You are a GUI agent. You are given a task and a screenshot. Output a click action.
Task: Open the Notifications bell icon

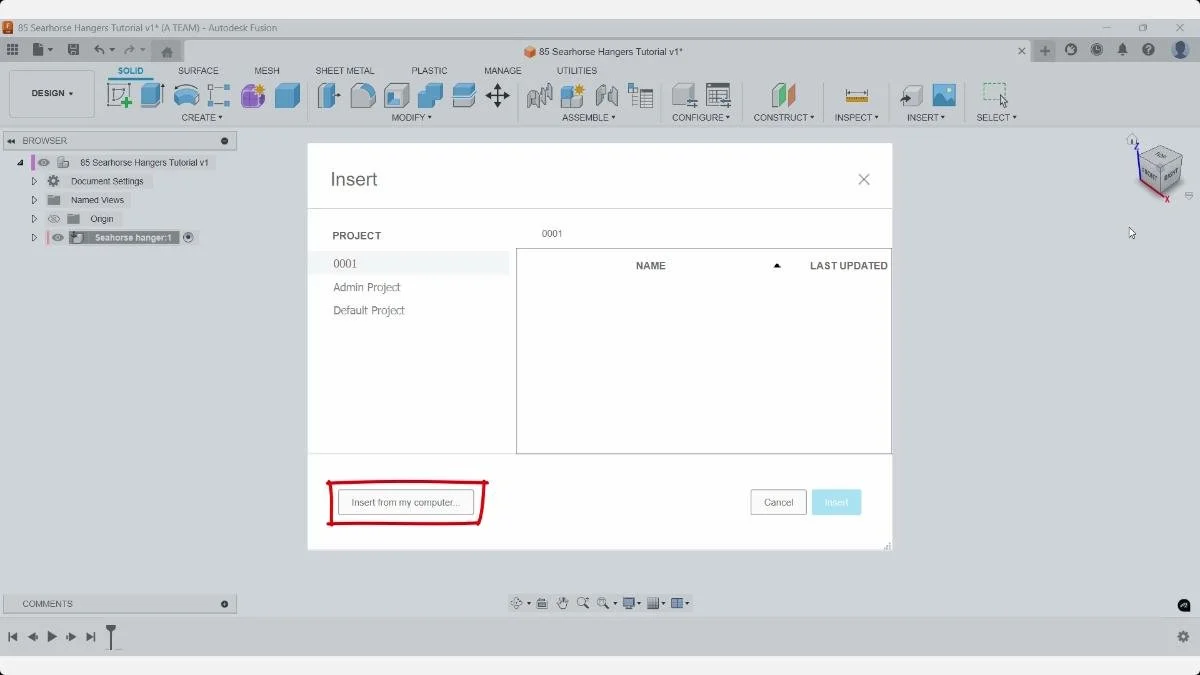point(1123,50)
